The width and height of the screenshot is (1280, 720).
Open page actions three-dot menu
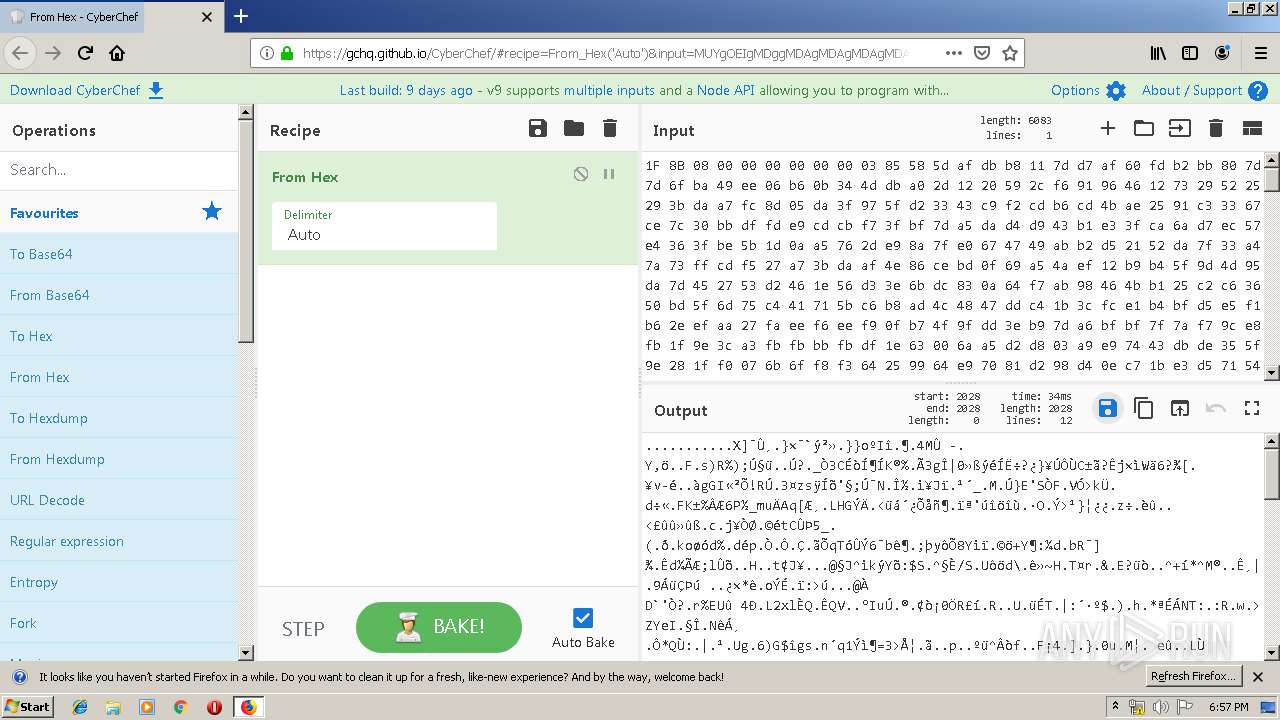[953, 53]
